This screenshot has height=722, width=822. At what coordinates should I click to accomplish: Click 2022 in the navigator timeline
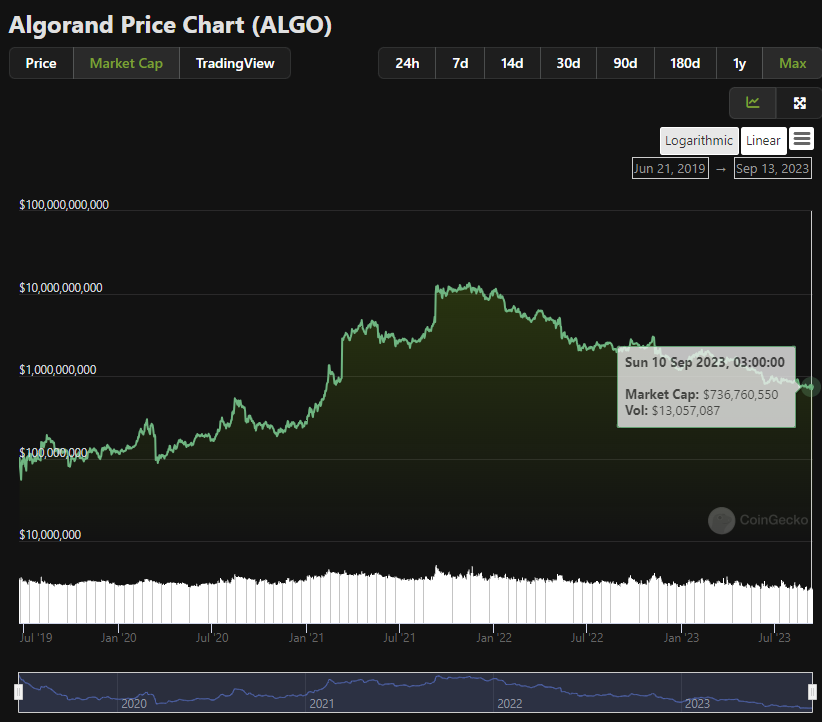coord(510,704)
